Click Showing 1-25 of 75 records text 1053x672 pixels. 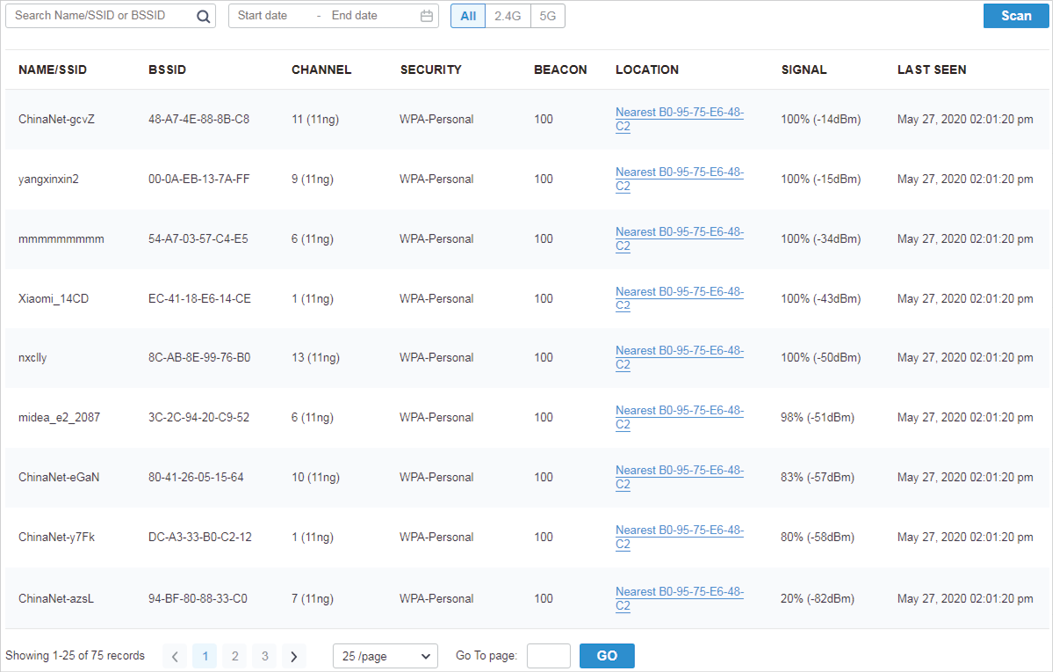pyautogui.click(x=75, y=656)
